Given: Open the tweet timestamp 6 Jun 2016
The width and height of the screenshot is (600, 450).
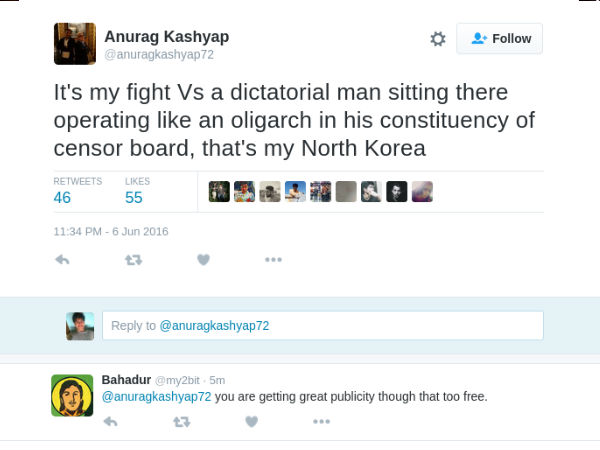Looking at the screenshot, I should pyautogui.click(x=111, y=231).
